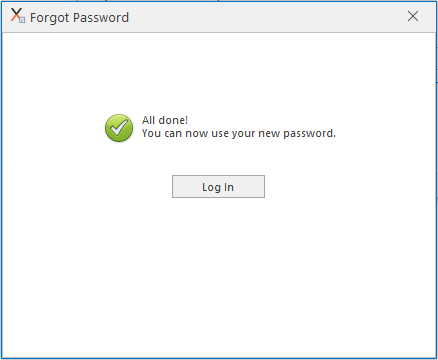This screenshot has width=438, height=360.
Task: Select the white tick inside green circle
Action: point(119,128)
